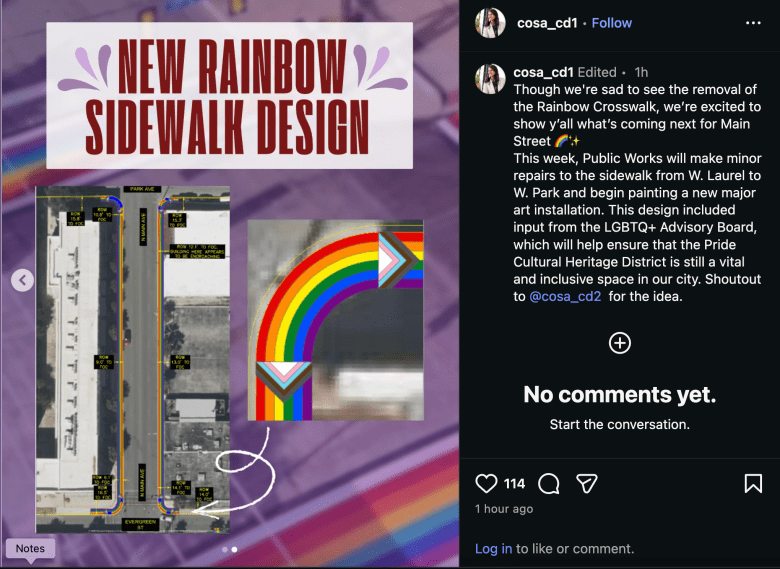The image size is (780, 569).
Task: Share post using the paper plane icon
Action: pyautogui.click(x=586, y=483)
